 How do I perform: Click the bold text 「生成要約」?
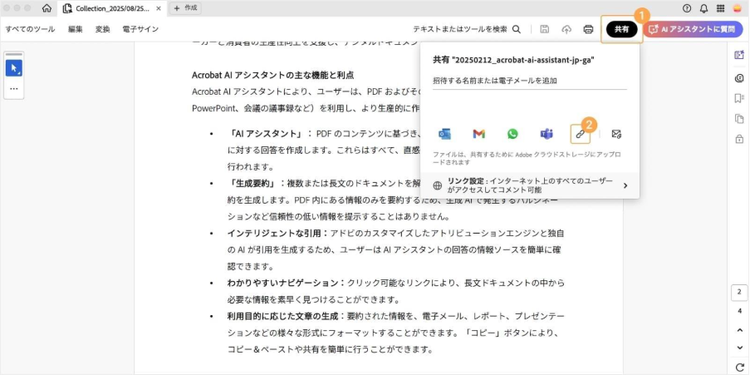coord(253,183)
